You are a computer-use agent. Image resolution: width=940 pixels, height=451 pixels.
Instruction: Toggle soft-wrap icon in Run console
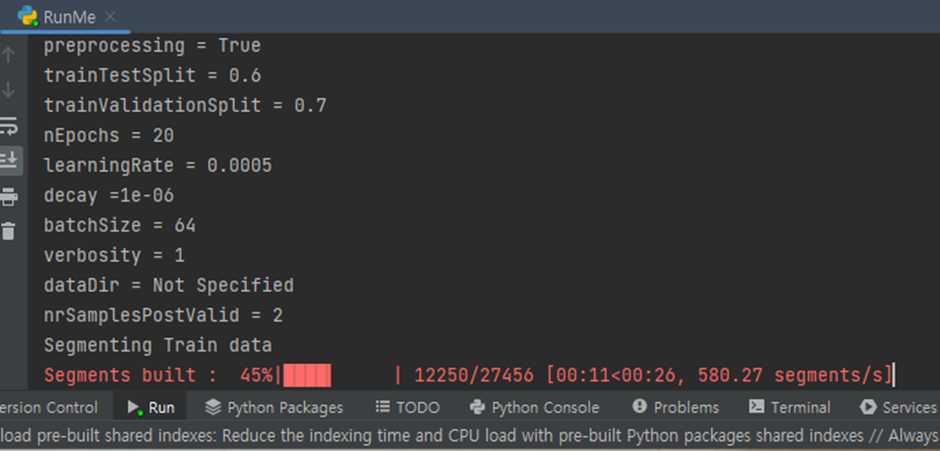[9, 126]
